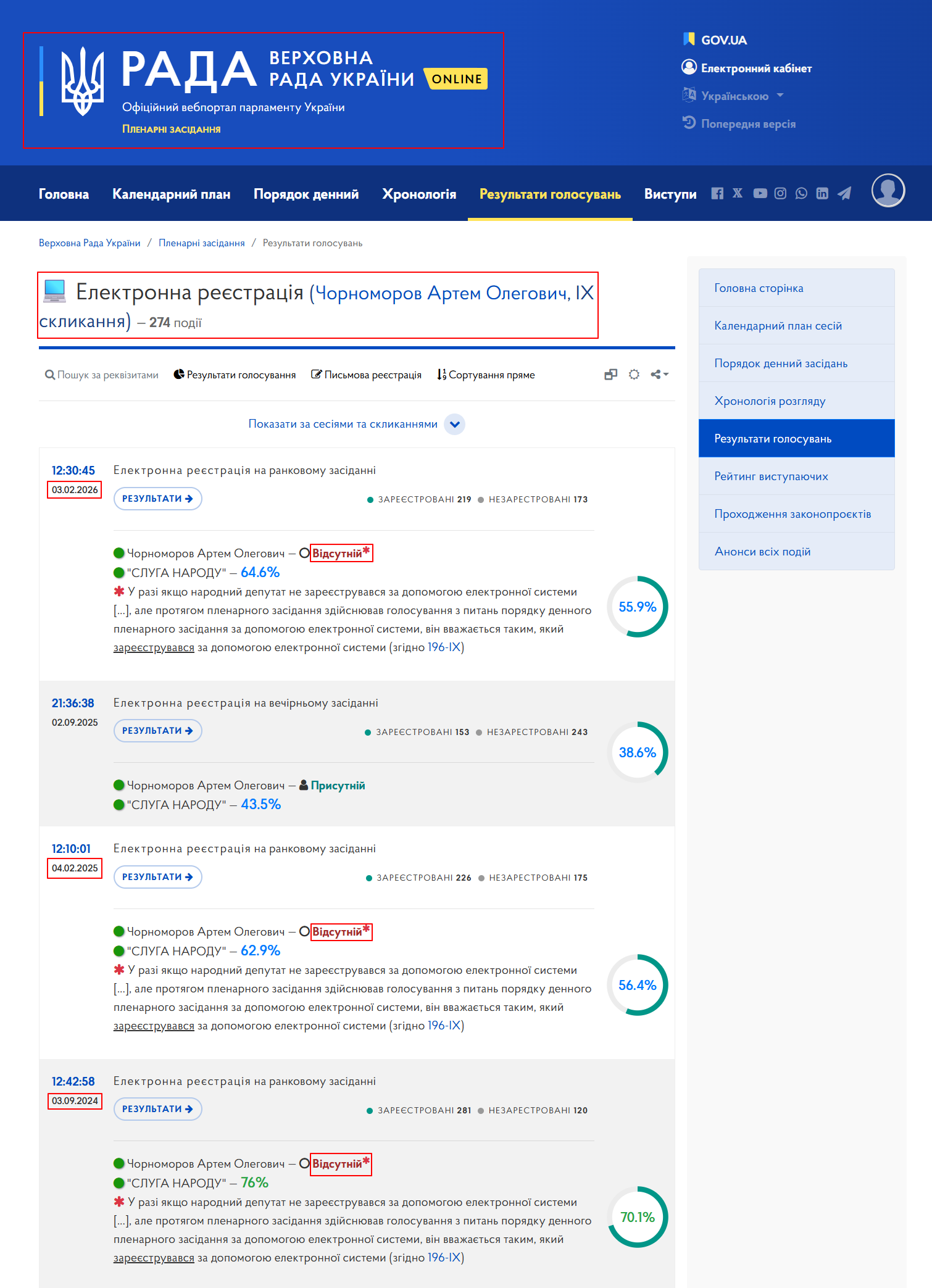Select the Виступи nav item
Image resolution: width=932 pixels, height=1288 pixels.
pos(670,194)
